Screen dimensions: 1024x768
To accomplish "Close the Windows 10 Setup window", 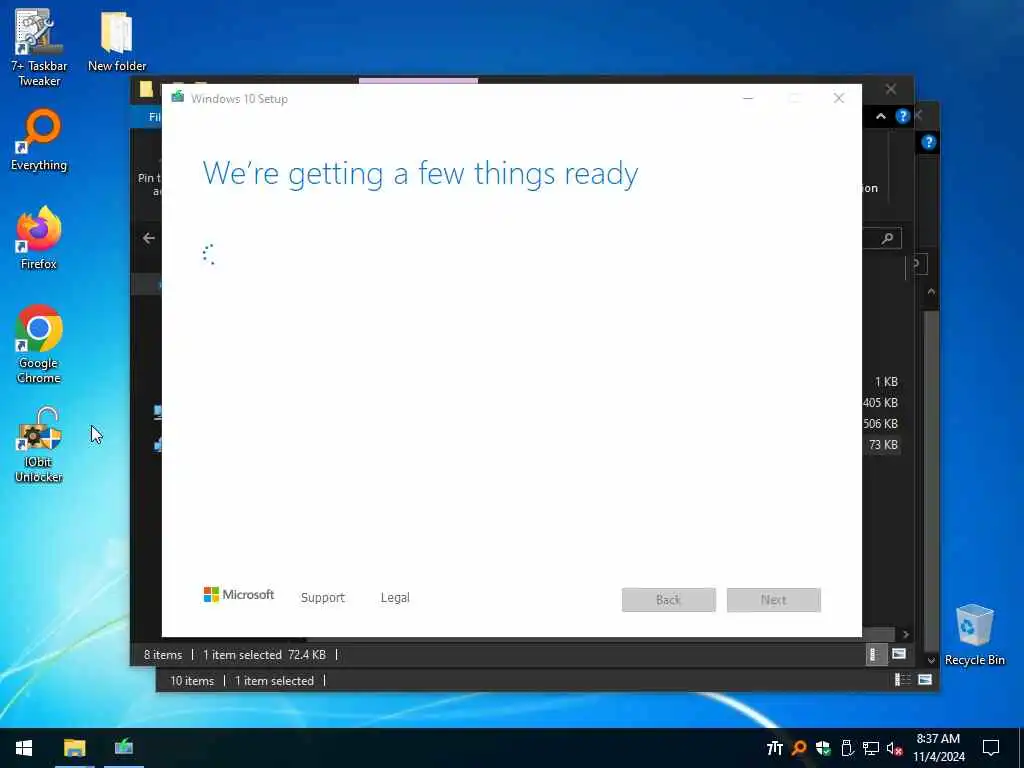I will click(839, 98).
